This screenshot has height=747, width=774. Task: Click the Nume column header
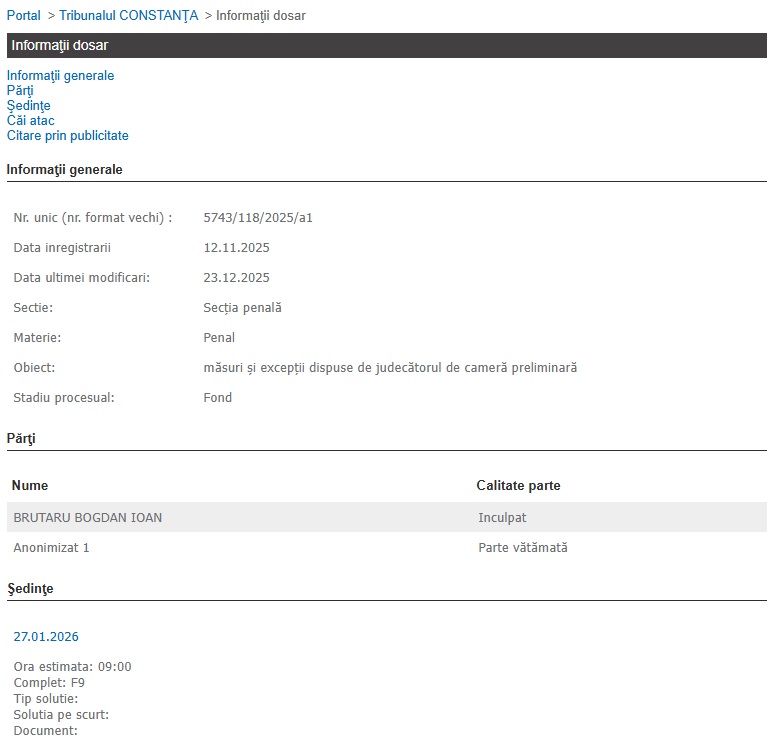click(30, 486)
